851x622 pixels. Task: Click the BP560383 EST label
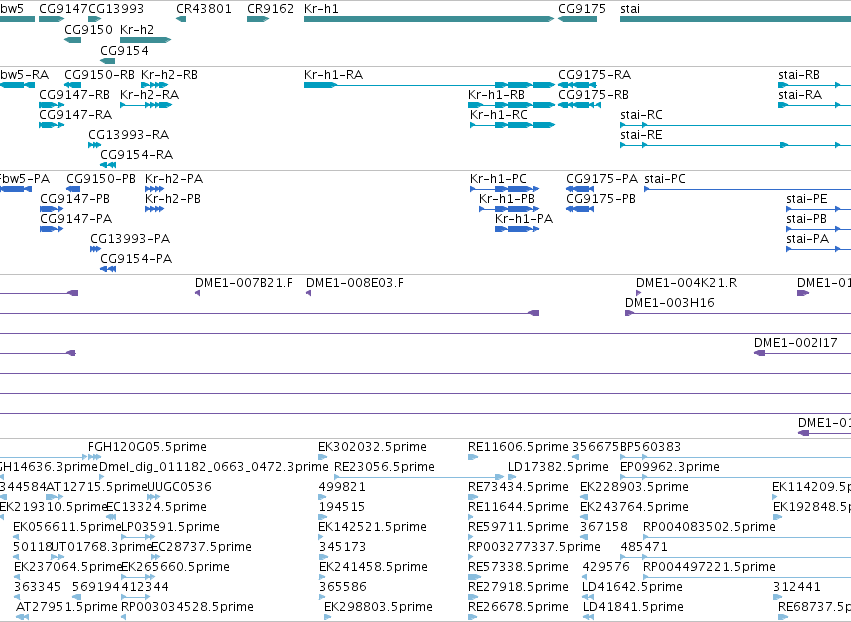(x=650, y=447)
